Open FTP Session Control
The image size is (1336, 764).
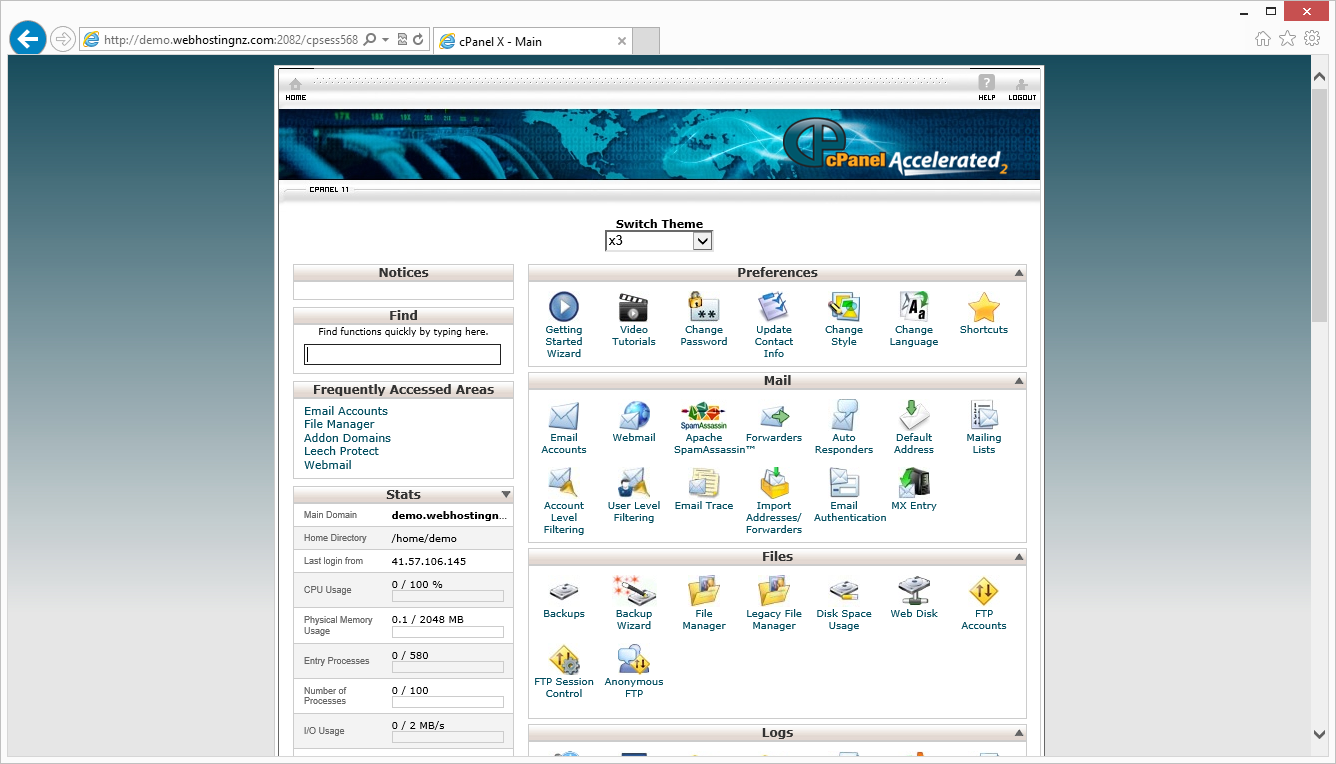pyautogui.click(x=564, y=660)
